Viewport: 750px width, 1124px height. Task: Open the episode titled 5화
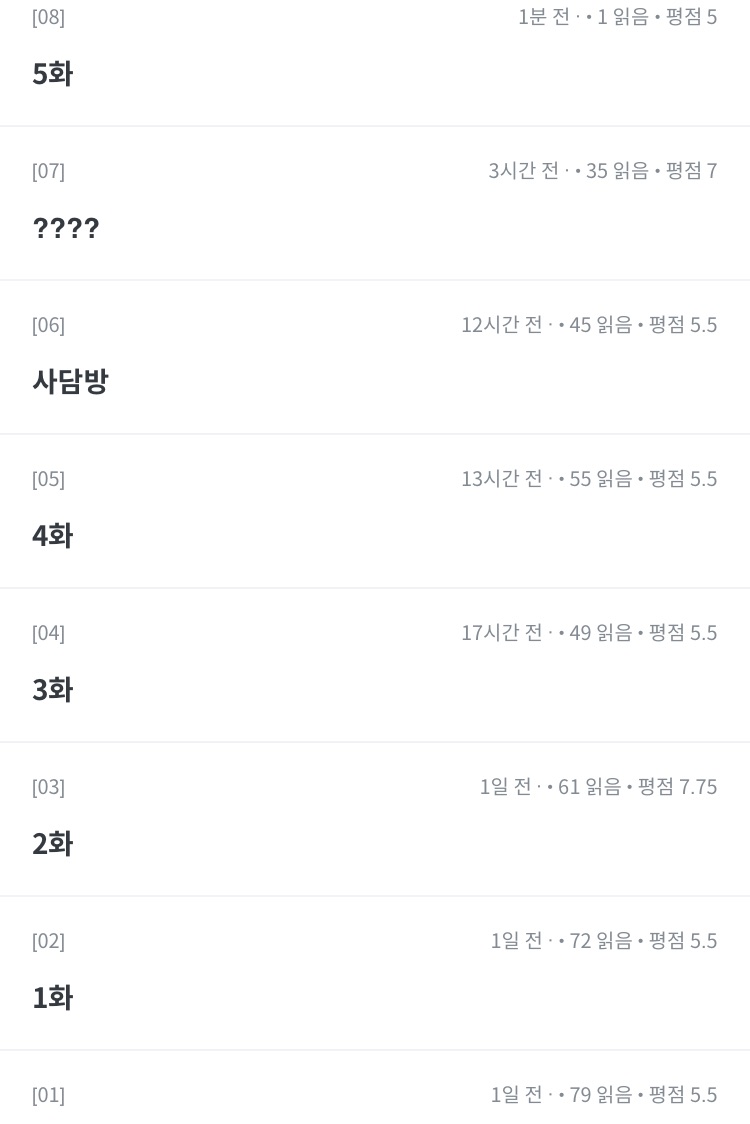52,74
